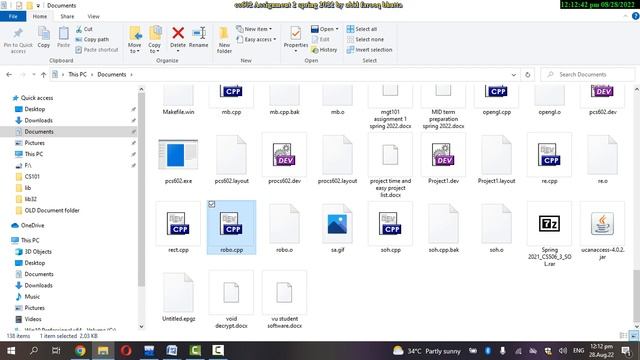Open the Move to dropdown
640x360 pixels.
click(x=135, y=40)
